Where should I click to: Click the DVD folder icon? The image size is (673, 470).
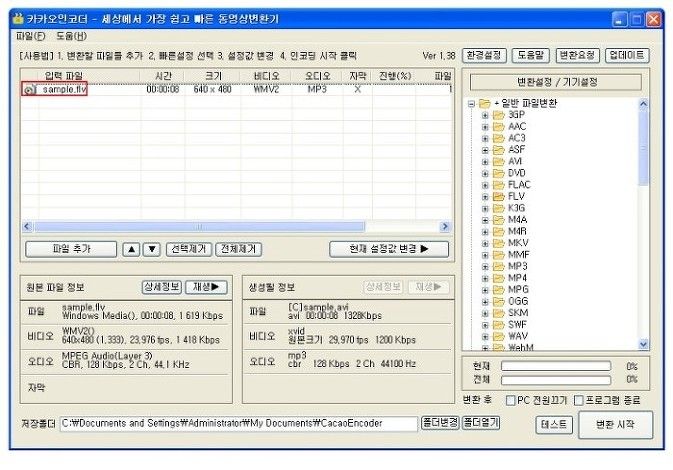pos(498,173)
